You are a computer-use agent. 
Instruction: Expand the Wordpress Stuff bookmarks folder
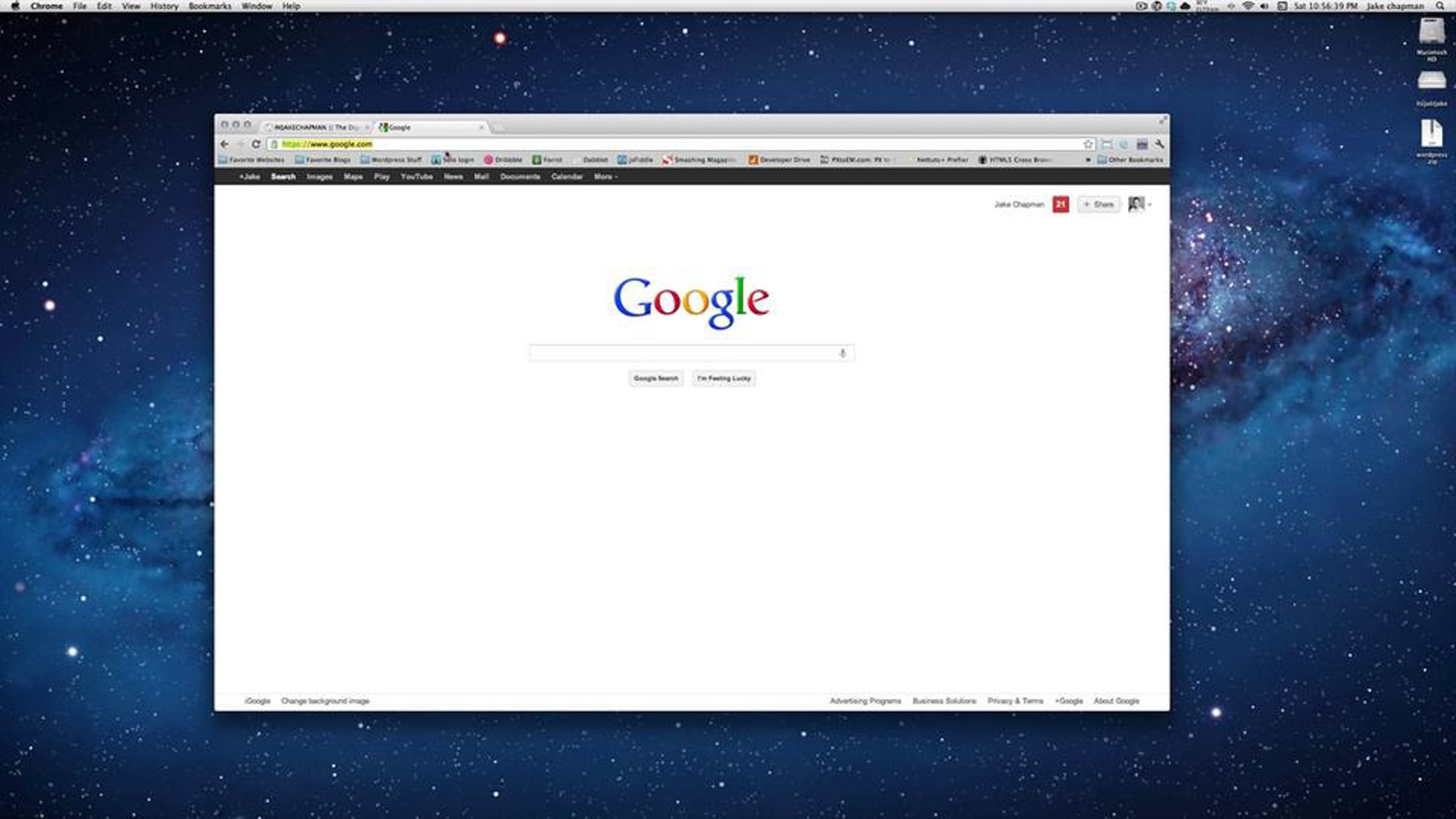391,160
